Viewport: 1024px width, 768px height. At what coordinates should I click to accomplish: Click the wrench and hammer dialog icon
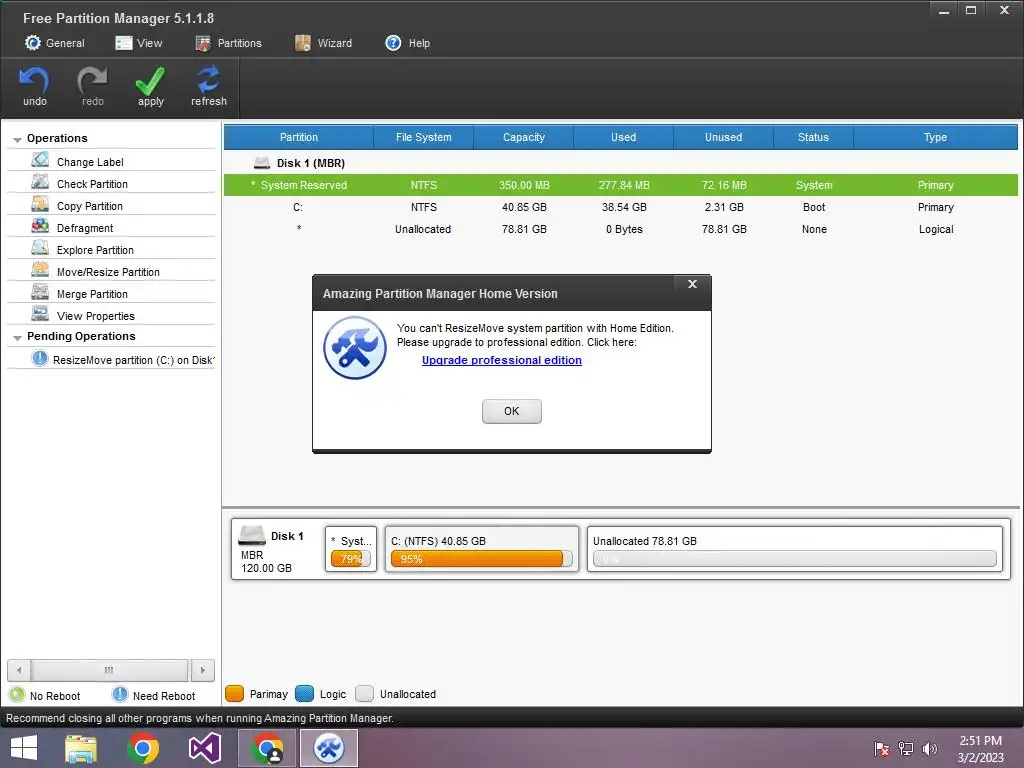pos(355,348)
